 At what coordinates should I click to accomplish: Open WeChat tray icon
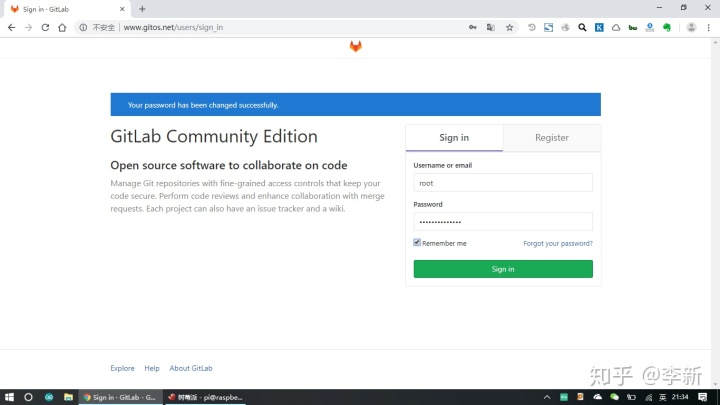tap(614, 397)
